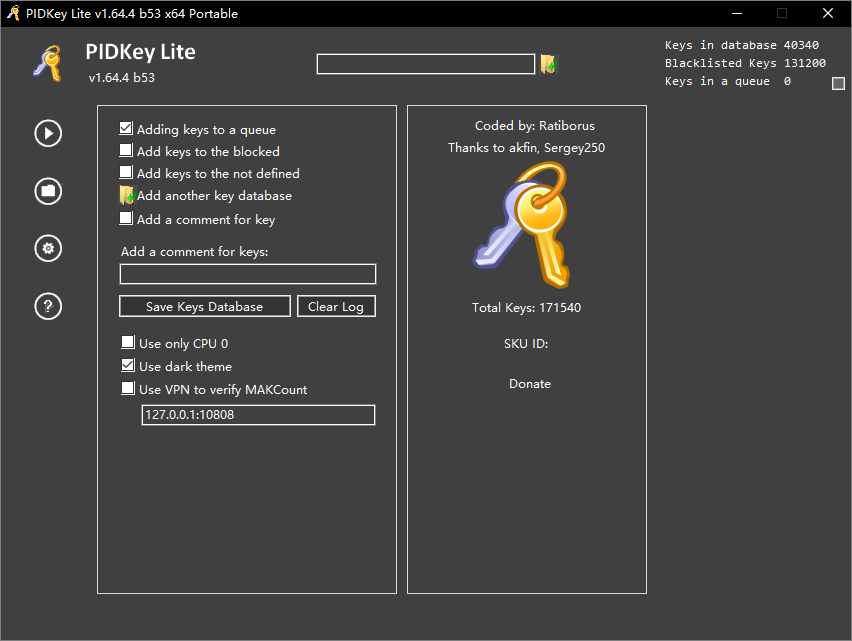Click the folder icon on Add another key database
The height and width of the screenshot is (641, 852).
127,195
